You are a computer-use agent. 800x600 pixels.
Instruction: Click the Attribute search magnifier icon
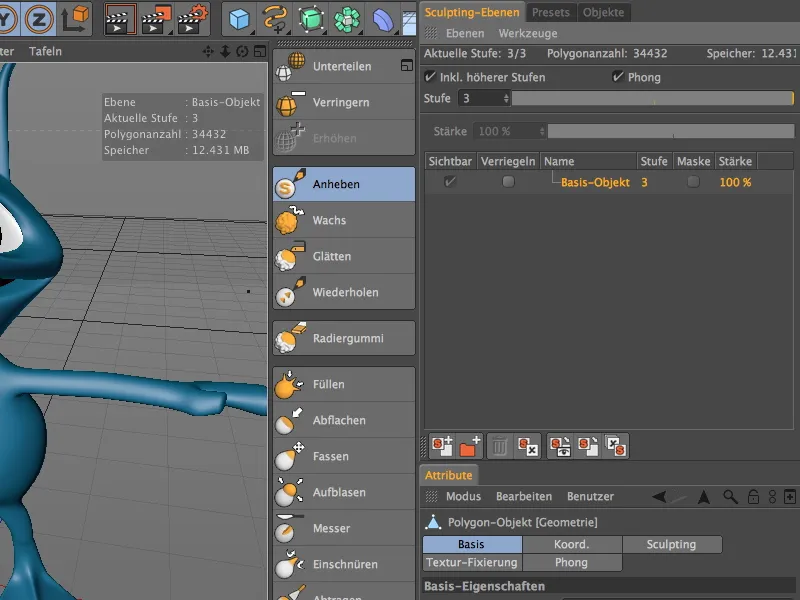tap(730, 496)
